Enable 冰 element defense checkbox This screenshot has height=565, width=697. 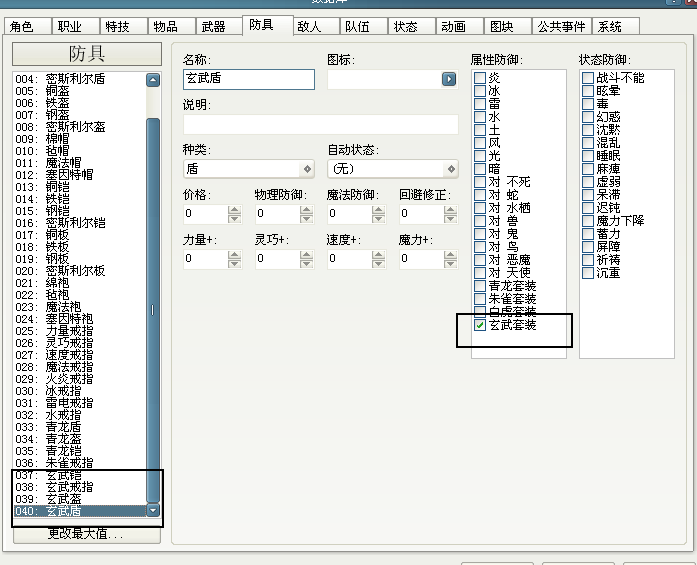click(x=480, y=91)
